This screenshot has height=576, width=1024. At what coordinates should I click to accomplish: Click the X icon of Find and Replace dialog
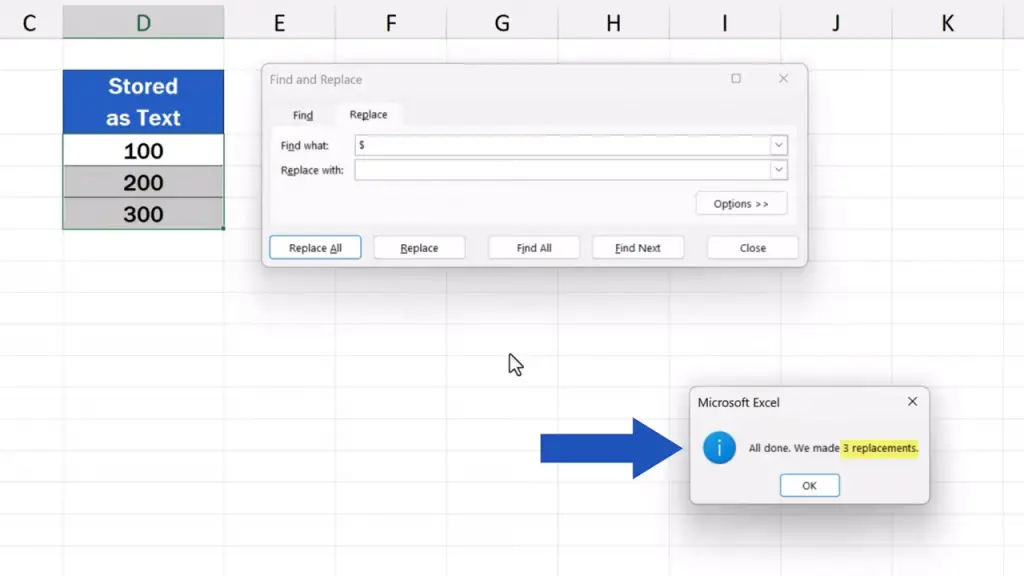(784, 79)
